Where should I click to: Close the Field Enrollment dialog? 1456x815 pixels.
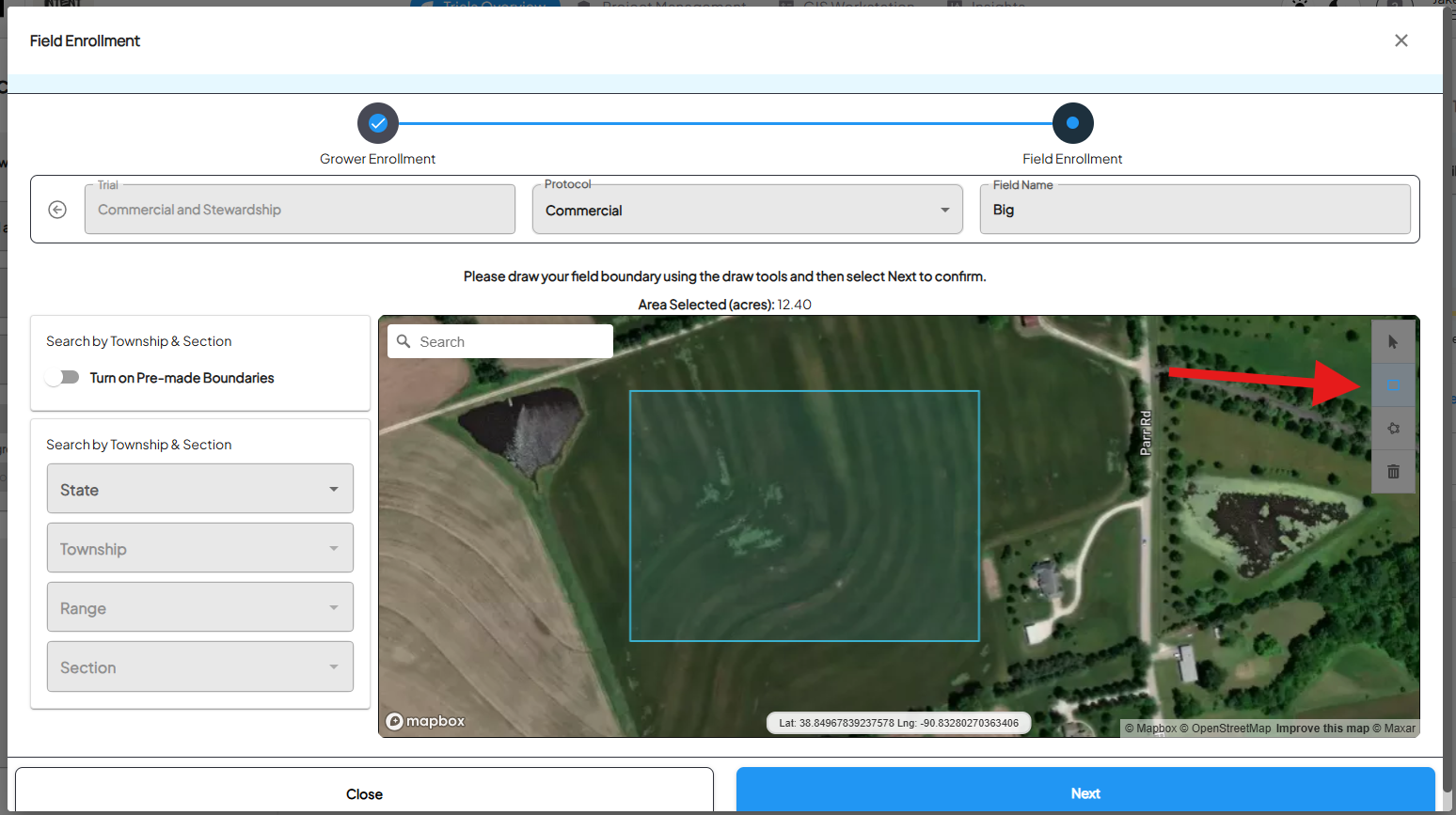coord(1401,40)
